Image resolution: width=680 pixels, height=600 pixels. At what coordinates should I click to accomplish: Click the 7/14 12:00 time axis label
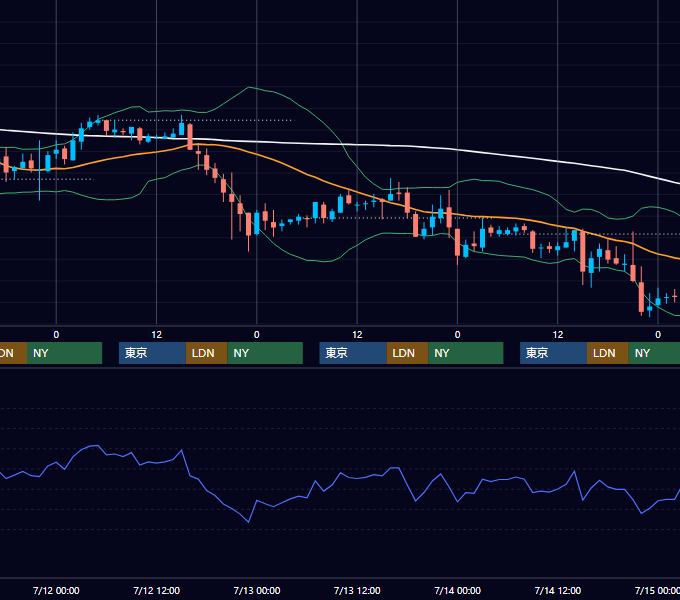pos(558,590)
